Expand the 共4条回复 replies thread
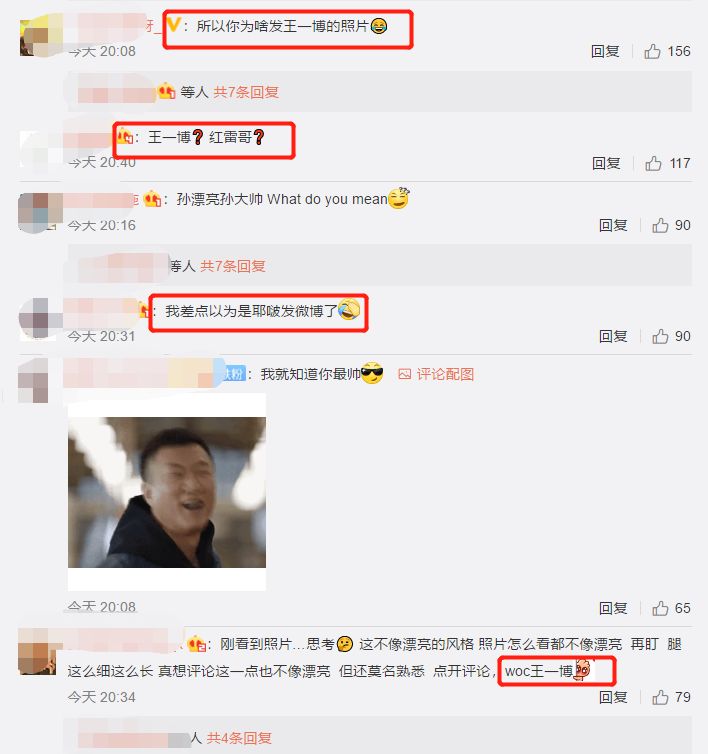The height and width of the screenshot is (754, 708). pyautogui.click(x=239, y=738)
